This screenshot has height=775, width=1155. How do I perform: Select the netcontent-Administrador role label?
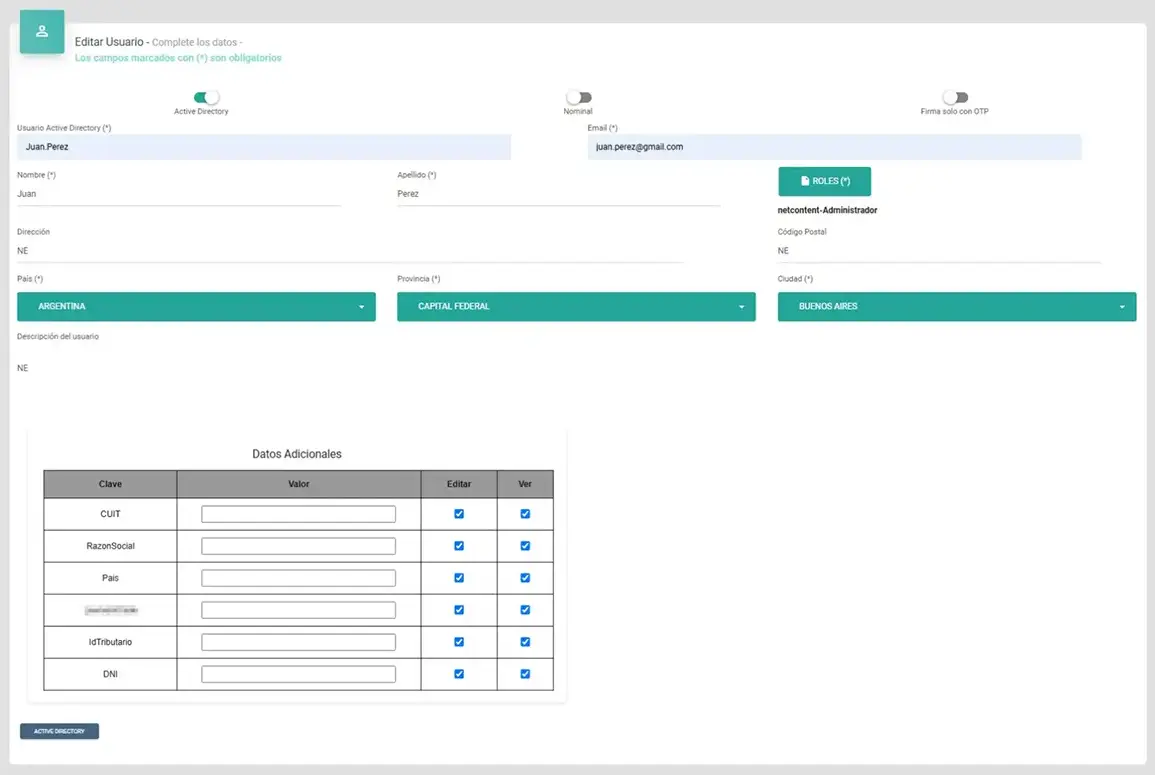tap(828, 210)
